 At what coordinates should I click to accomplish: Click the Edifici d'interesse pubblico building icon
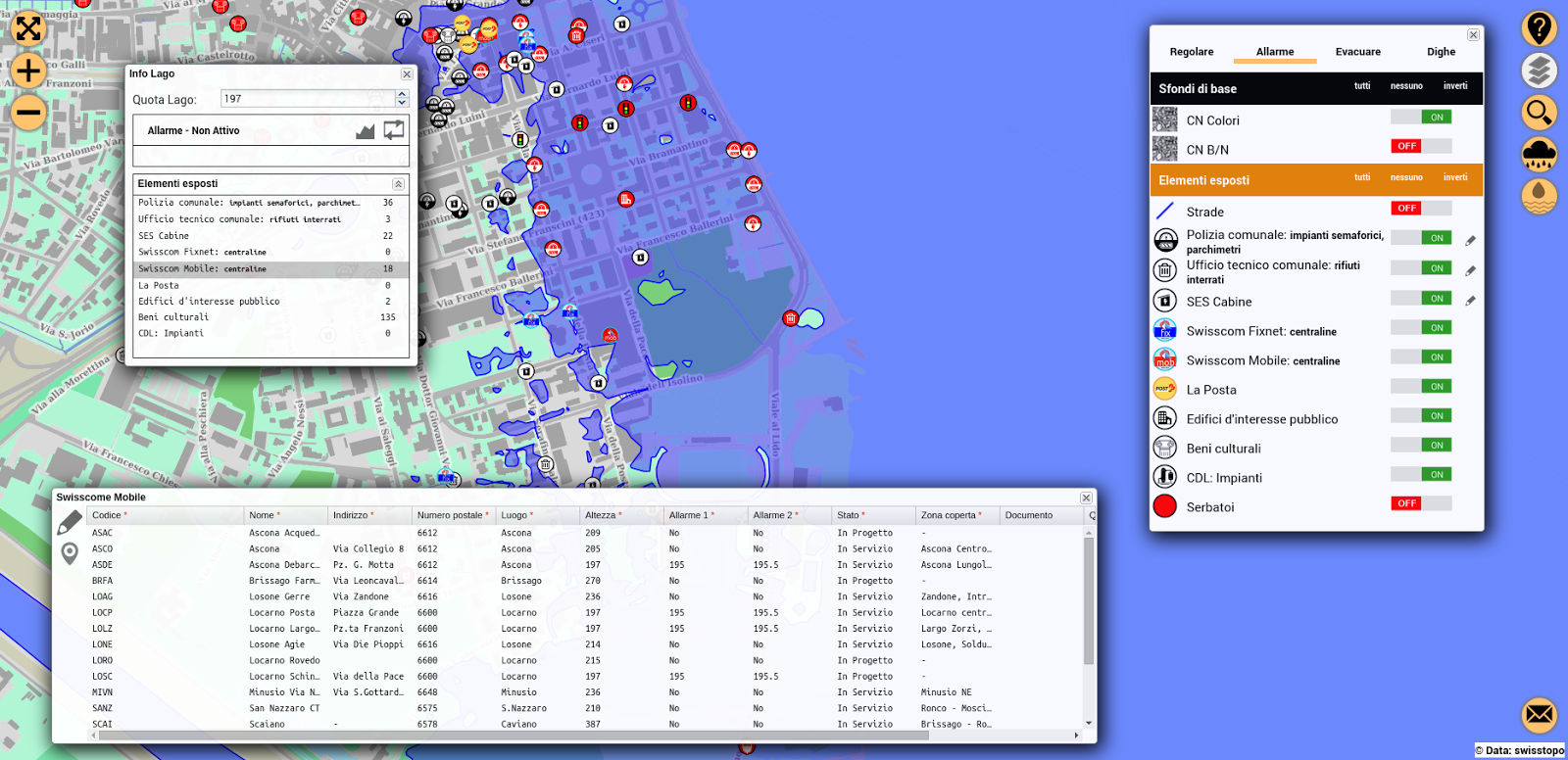tap(1165, 418)
